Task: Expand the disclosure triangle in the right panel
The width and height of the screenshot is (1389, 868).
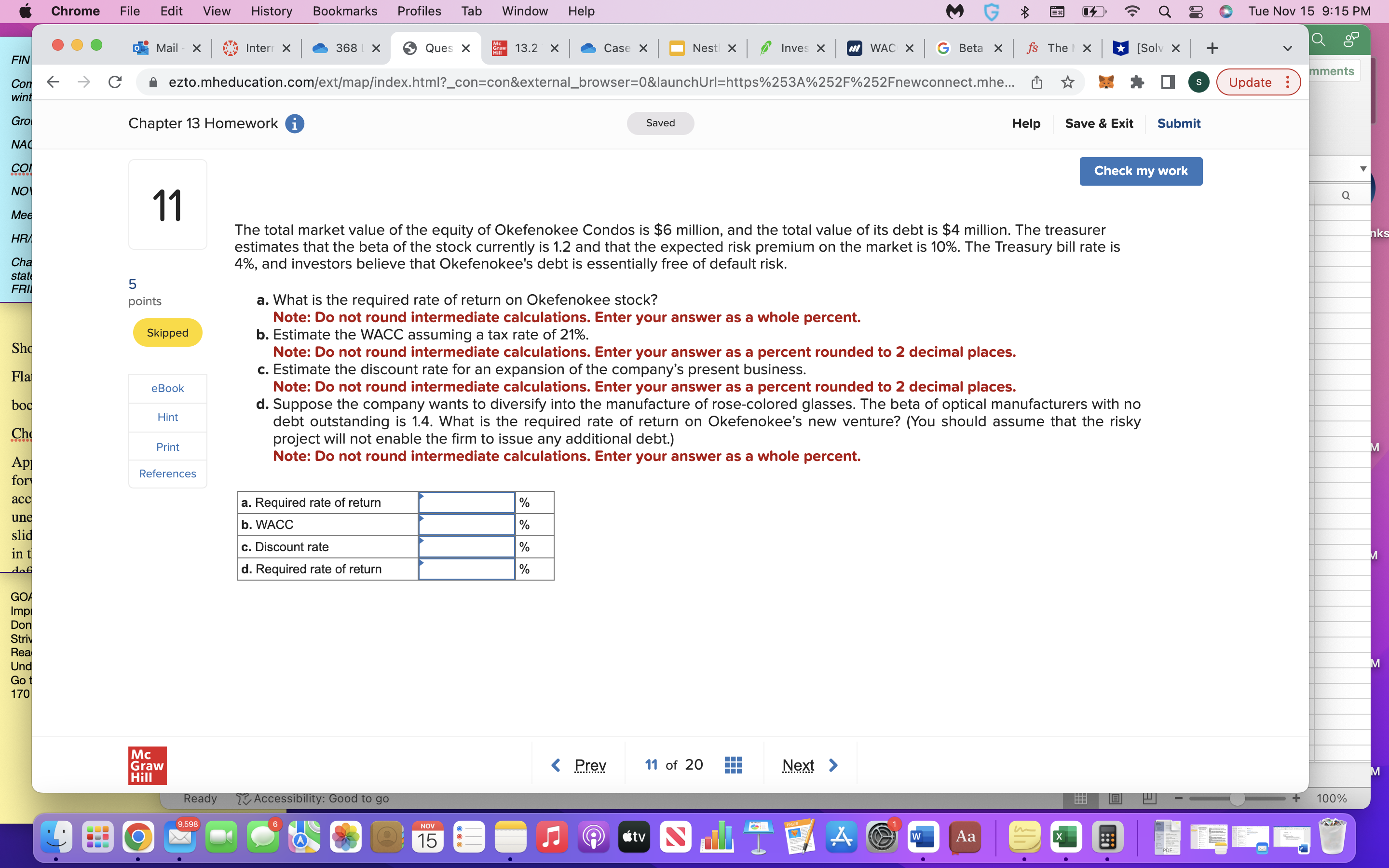Action: coord(1362,168)
